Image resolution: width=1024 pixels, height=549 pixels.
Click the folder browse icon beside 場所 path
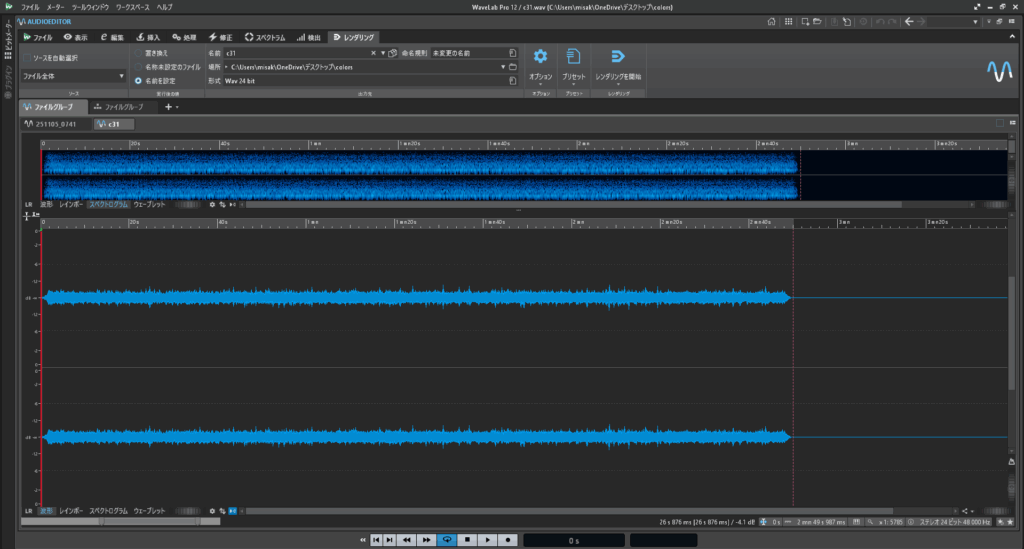coord(512,67)
